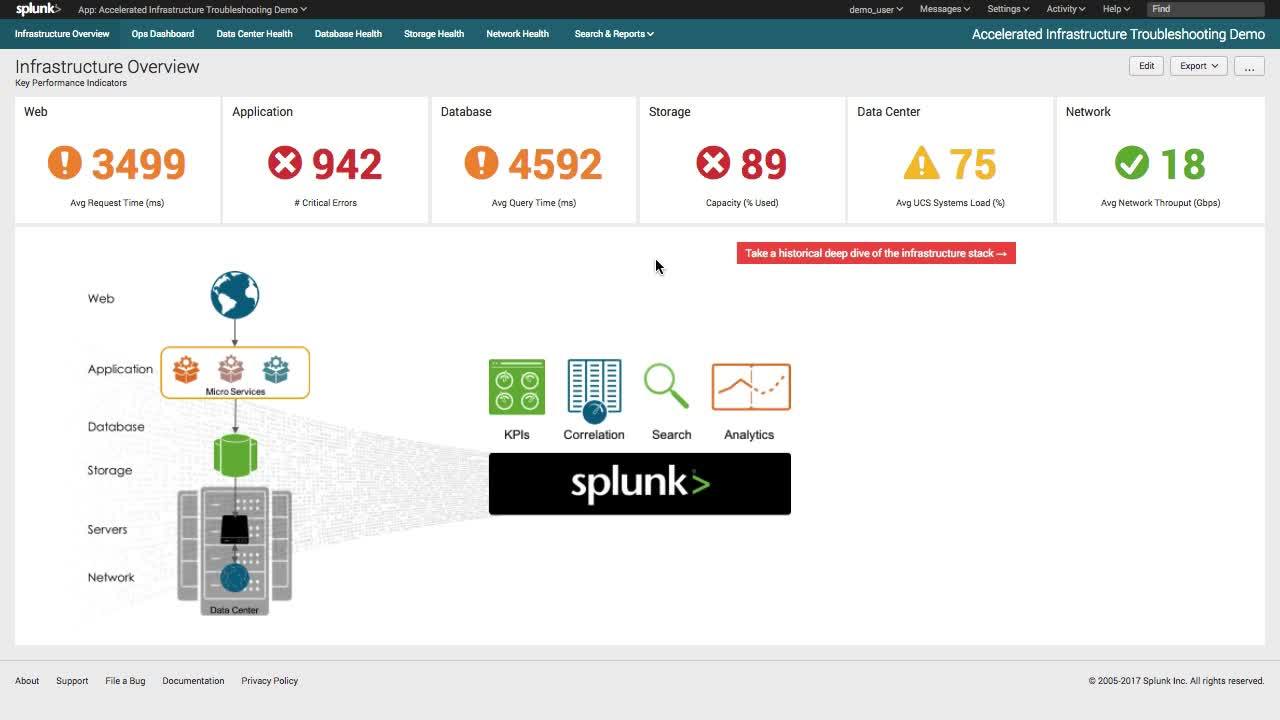
Task: Select the Network Health tab
Action: tap(517, 34)
